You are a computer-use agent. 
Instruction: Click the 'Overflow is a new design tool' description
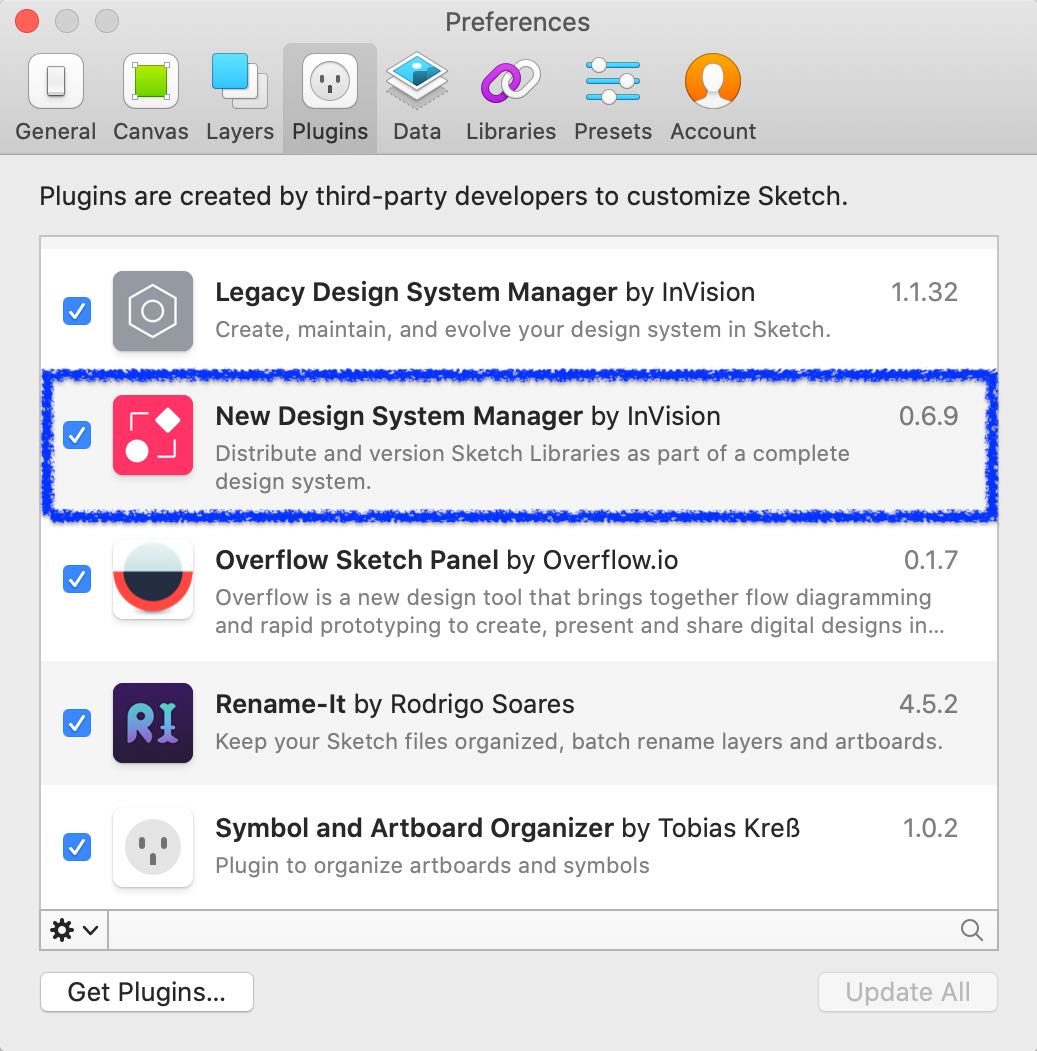580,611
